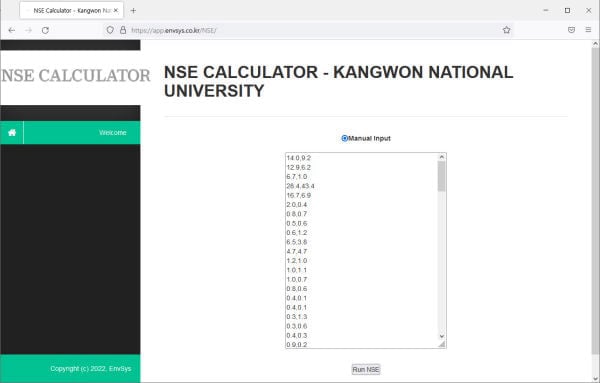
Task: Click the browser forward arrow
Action: [28, 30]
